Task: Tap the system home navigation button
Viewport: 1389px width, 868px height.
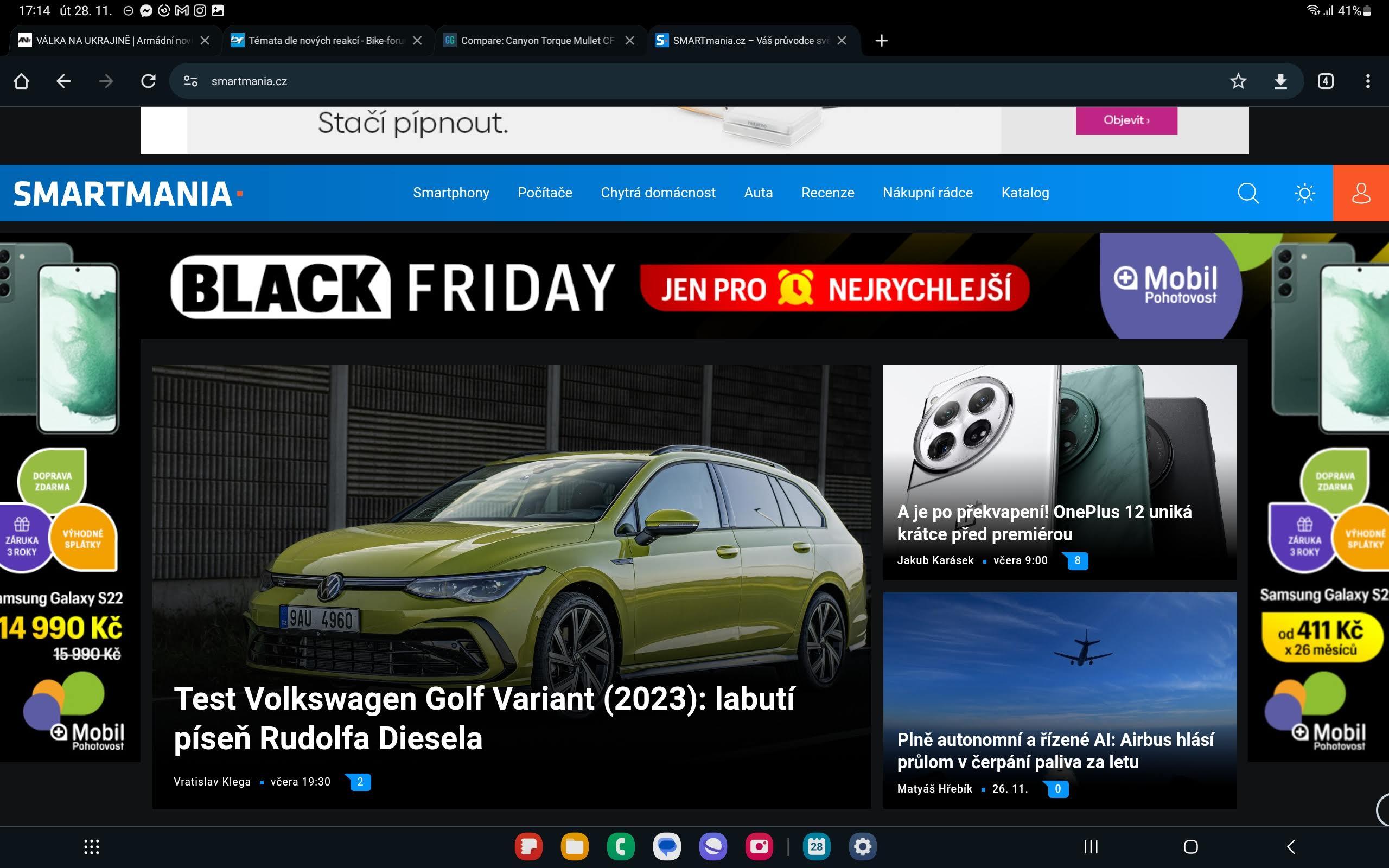Action: 1191,847
